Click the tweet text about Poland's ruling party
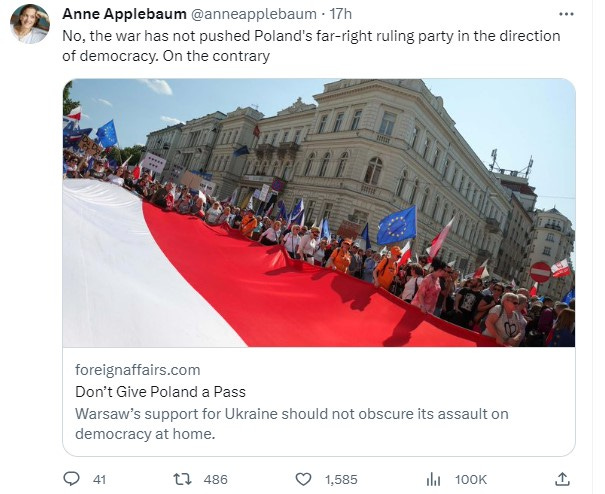The height and width of the screenshot is (494, 605). pos(311,46)
